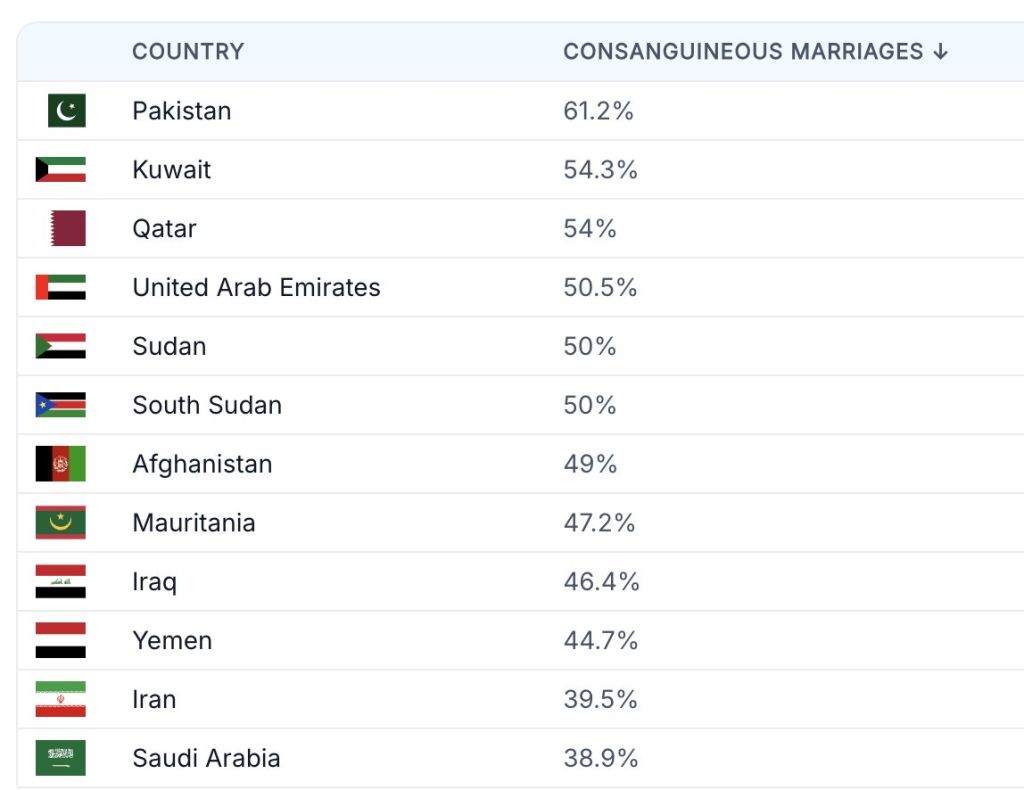Click the South Sudan flag icon

click(x=61, y=405)
